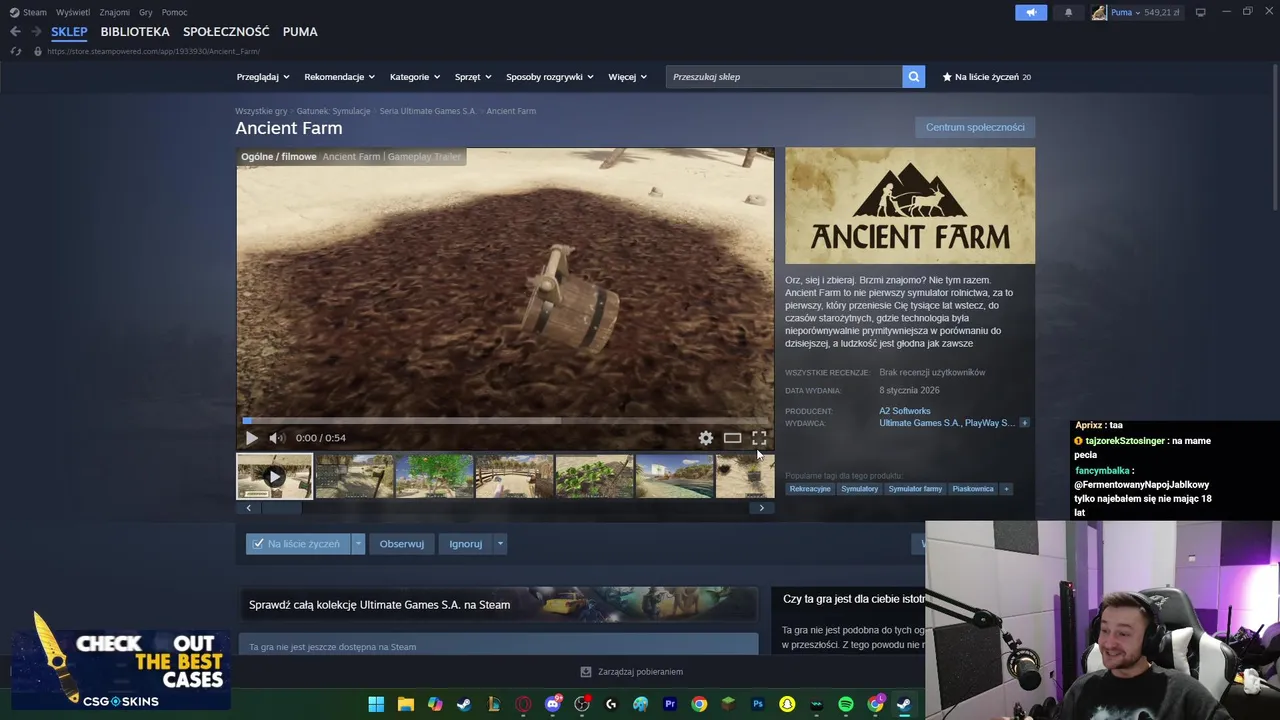Click the Ignoruj button
The image size is (1280, 720).
tap(466, 544)
